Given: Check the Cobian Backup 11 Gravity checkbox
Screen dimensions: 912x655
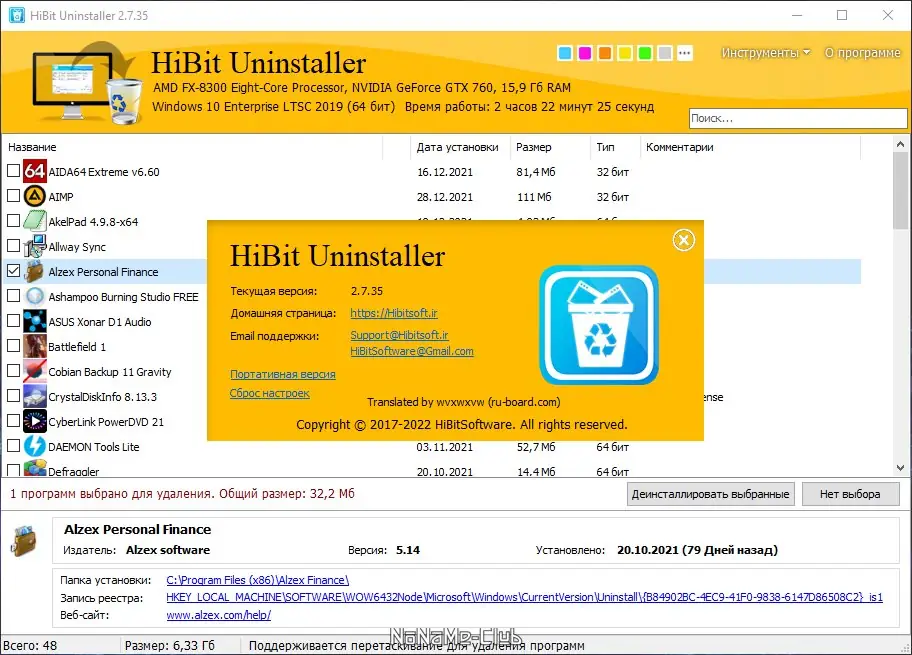Looking at the screenshot, I should click(x=13, y=371).
